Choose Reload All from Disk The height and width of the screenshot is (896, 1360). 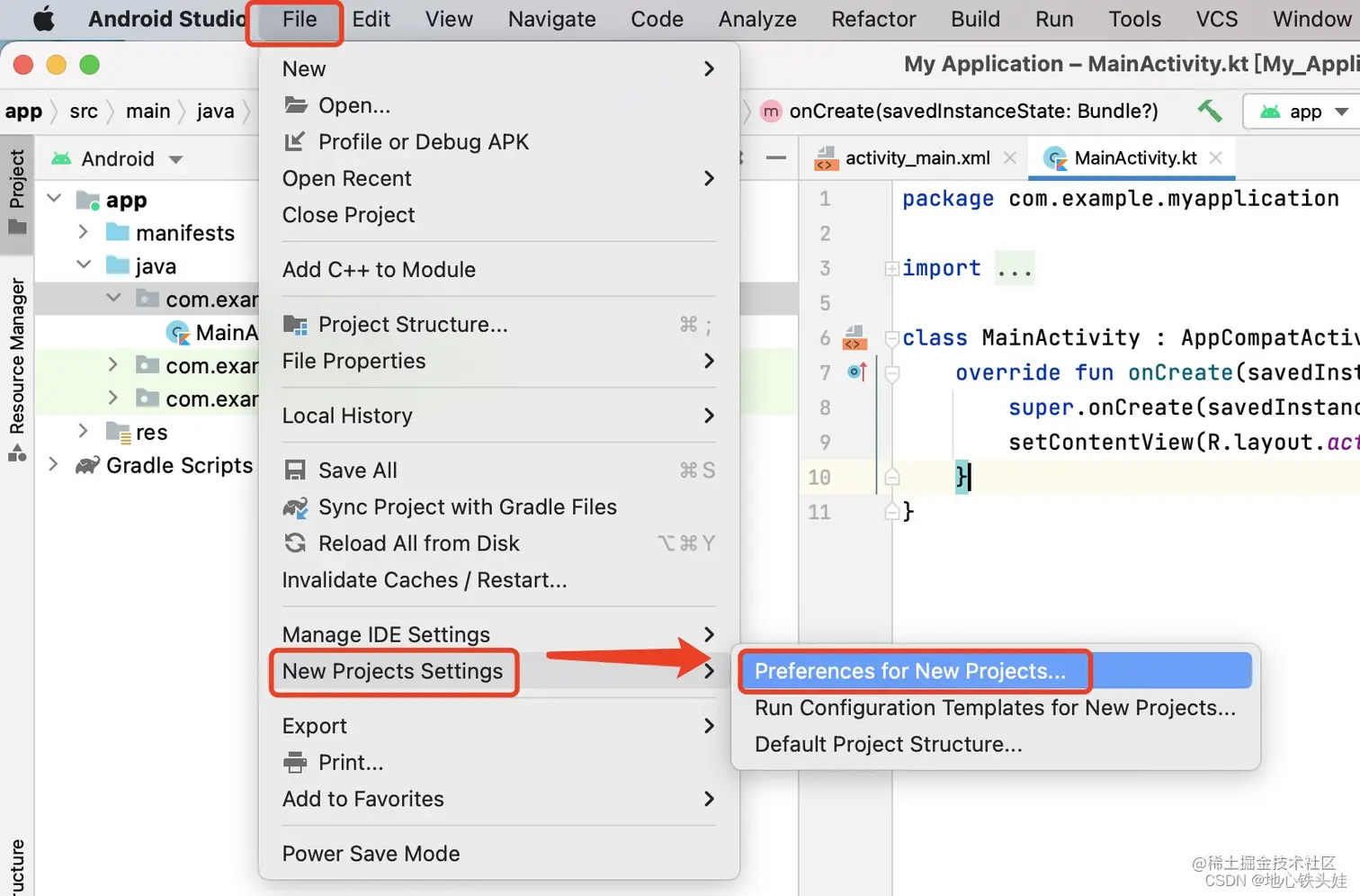click(499, 543)
